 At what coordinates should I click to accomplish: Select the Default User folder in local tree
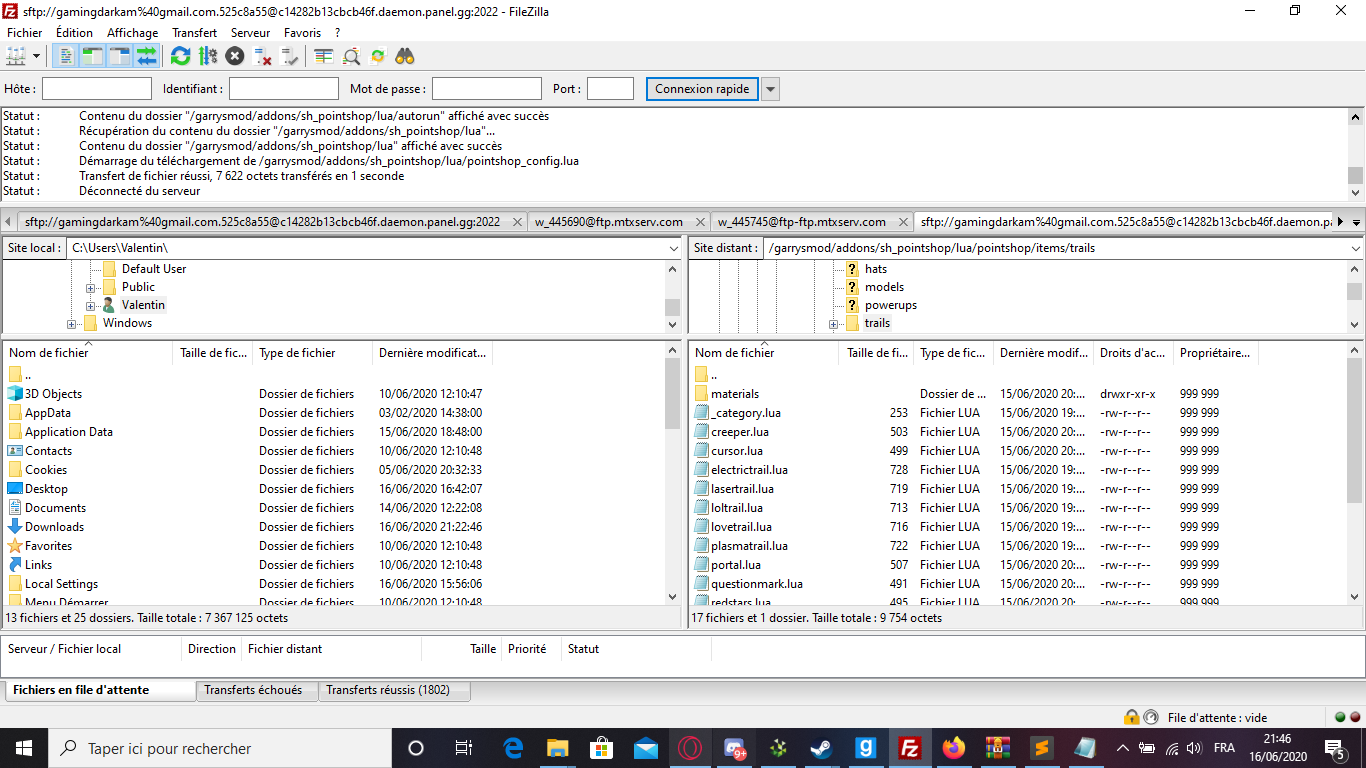coord(154,269)
